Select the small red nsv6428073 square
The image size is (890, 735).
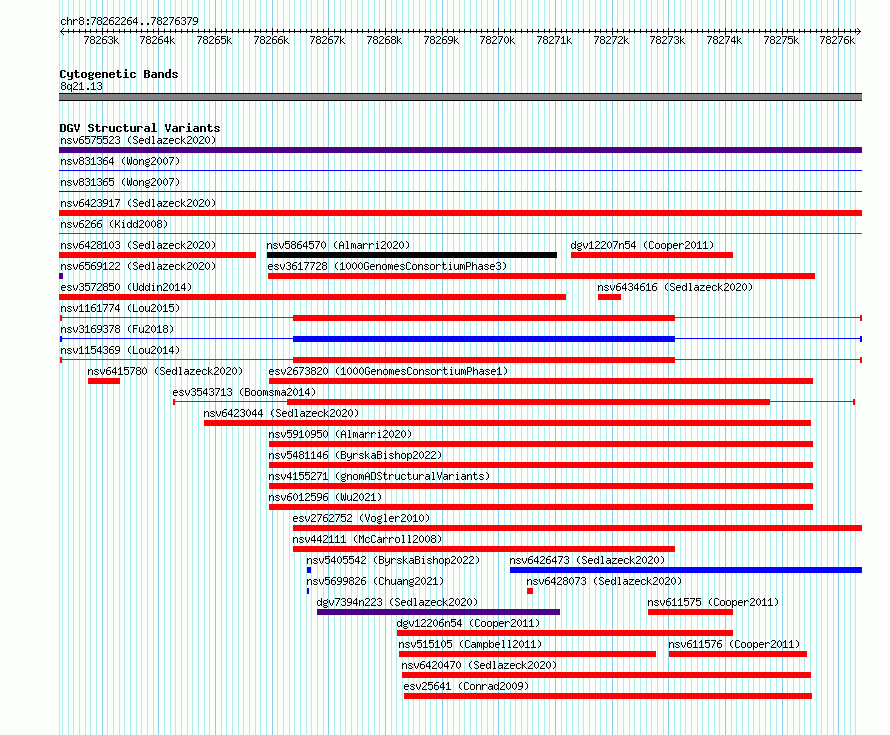(530, 591)
